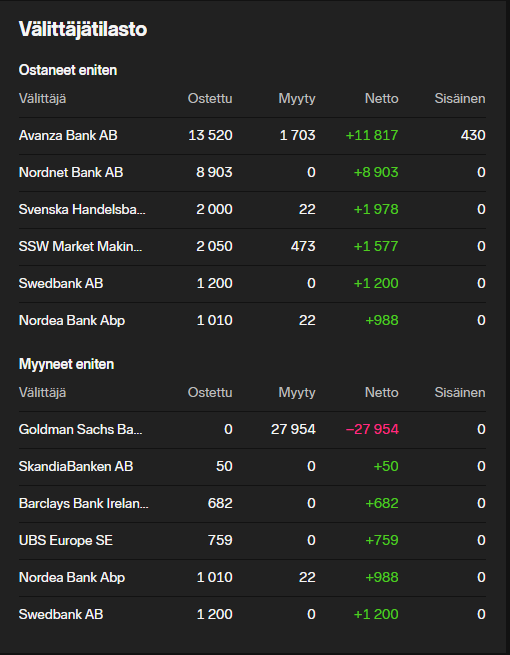
Task: Open the UBS Europe SE row
Action: point(252,541)
